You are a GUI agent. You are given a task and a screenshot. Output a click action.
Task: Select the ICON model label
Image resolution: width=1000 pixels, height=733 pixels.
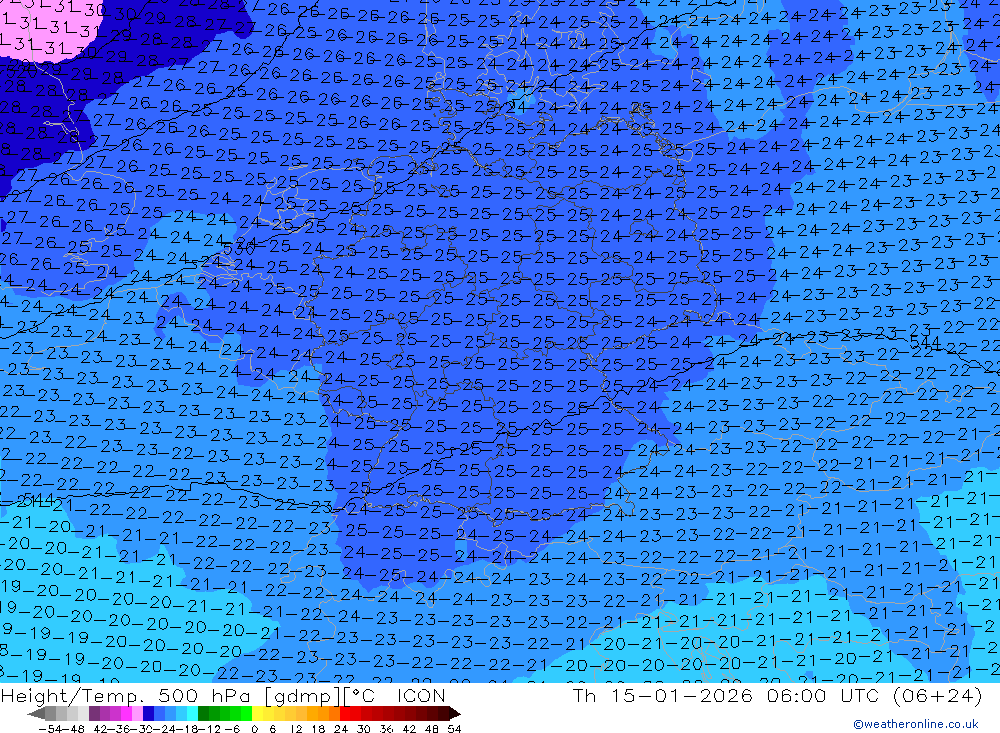click(x=422, y=695)
